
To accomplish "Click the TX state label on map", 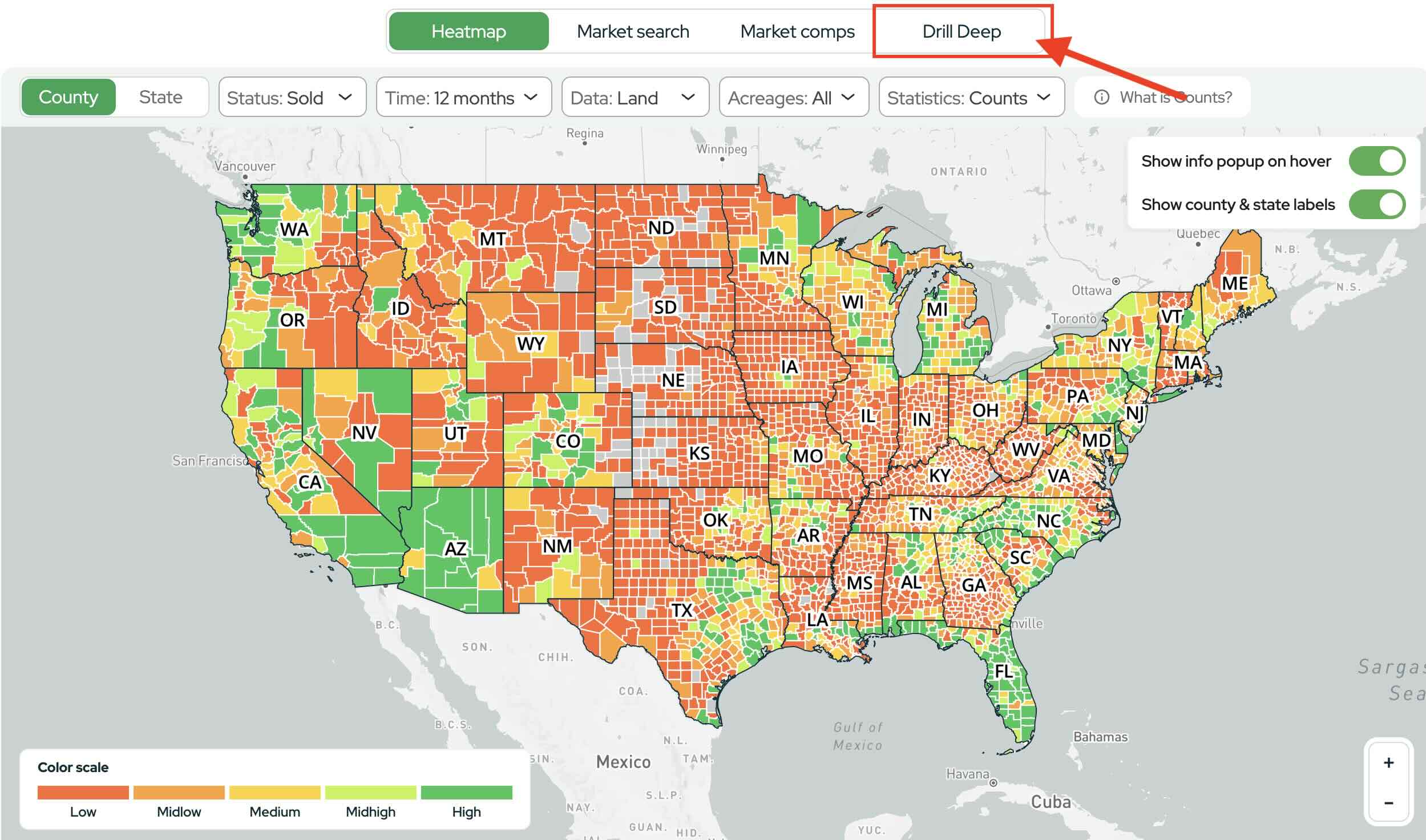I will 681,611.
